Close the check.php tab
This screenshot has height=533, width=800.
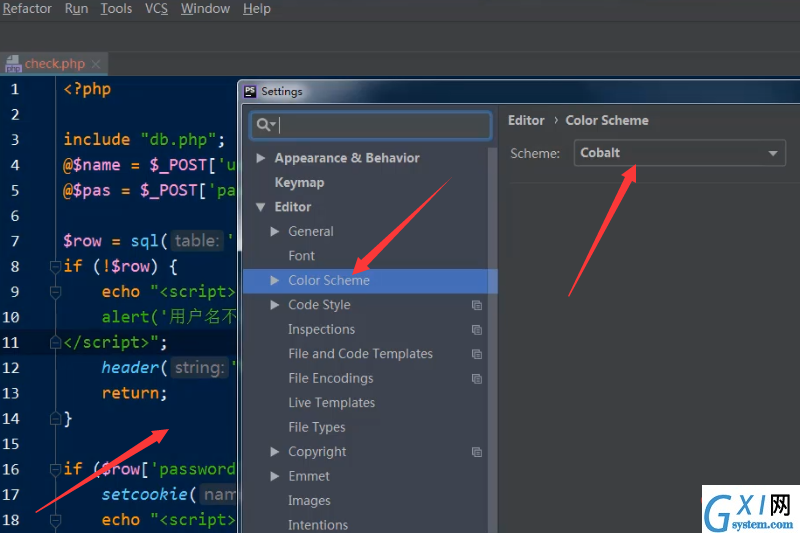point(95,64)
